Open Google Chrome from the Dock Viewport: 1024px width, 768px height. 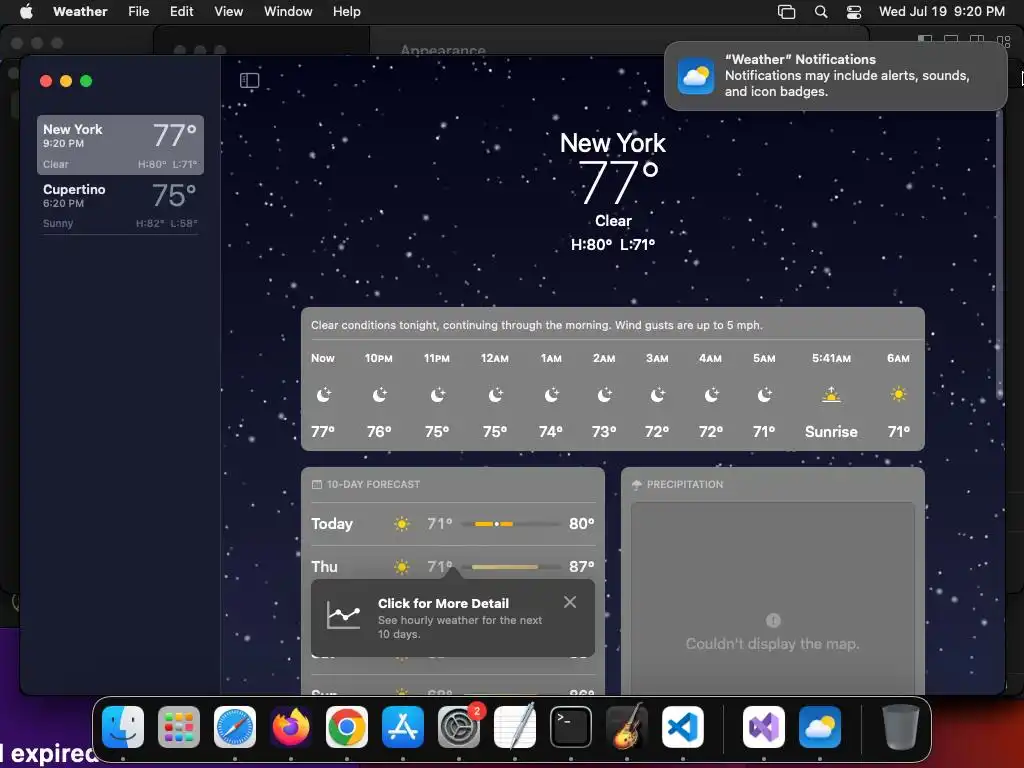(347, 726)
